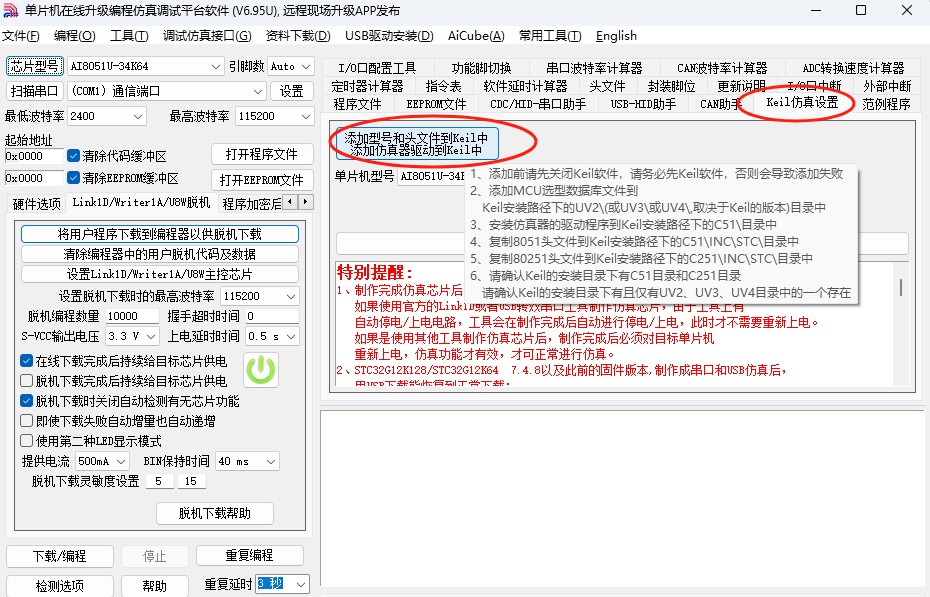Switch to the 硬件选项 tab

tap(37, 204)
